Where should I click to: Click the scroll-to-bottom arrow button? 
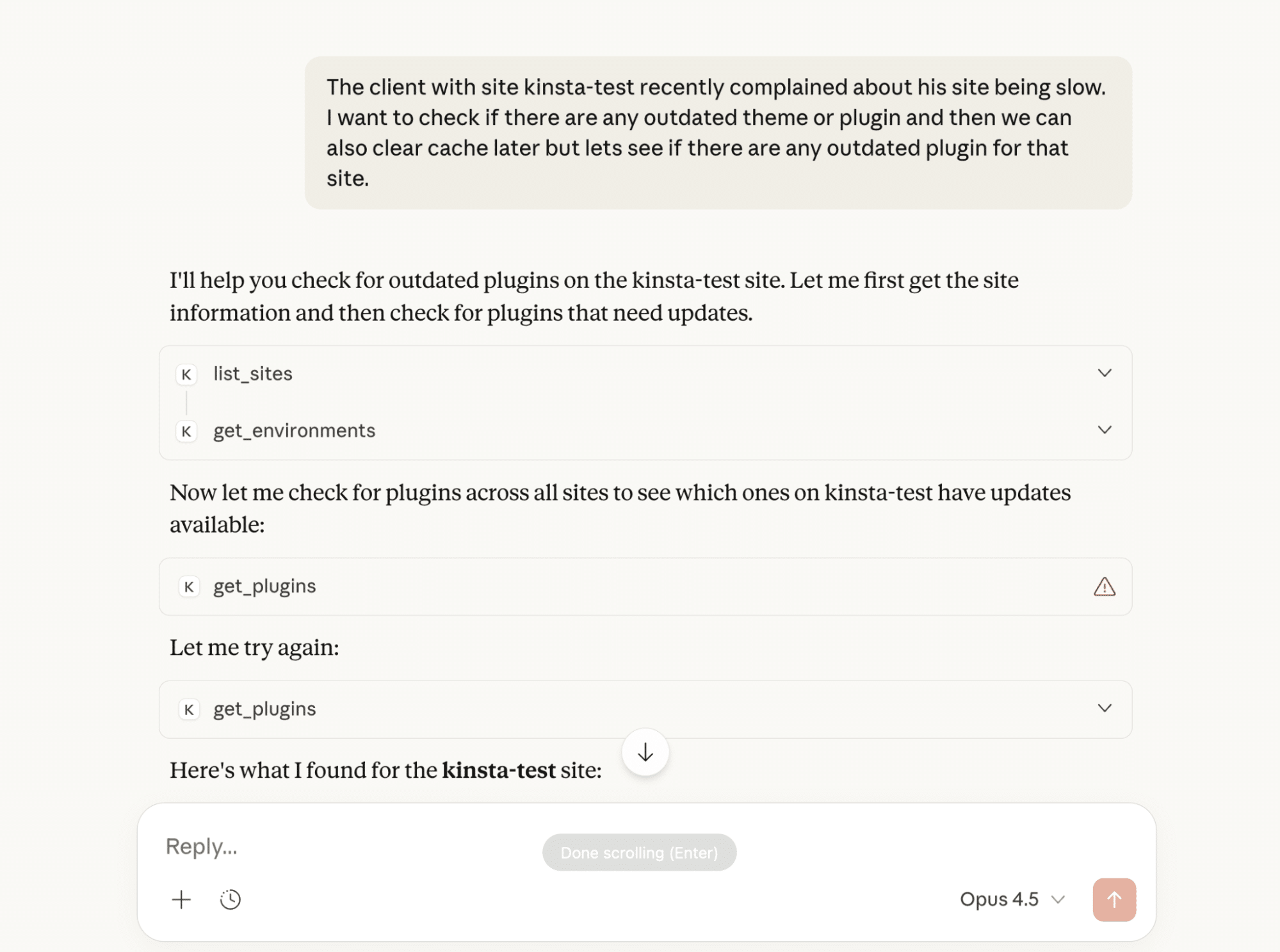(x=645, y=752)
